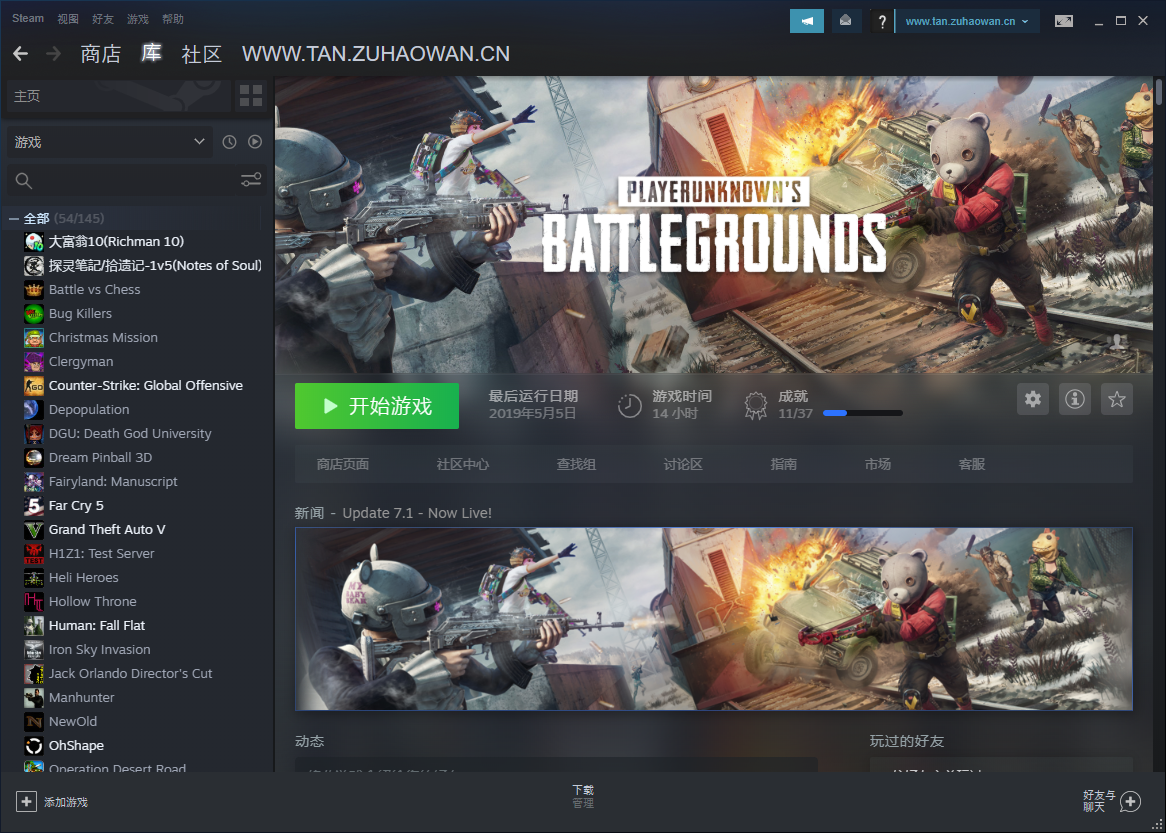Screen dimensions: 1166x833
Task: Open the 市场 link
Action: 877,464
